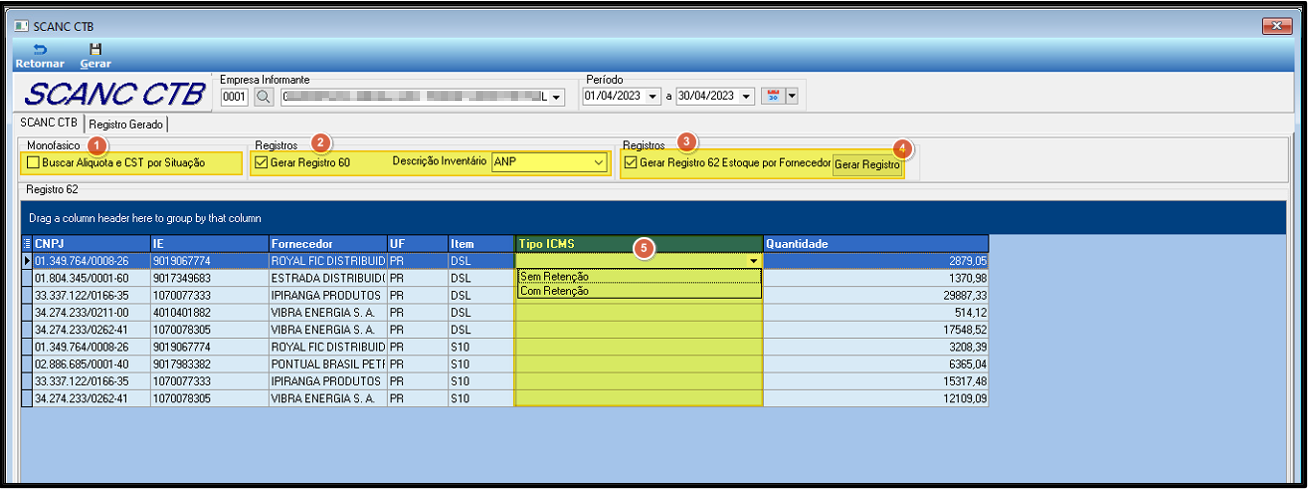The height and width of the screenshot is (489, 1309).
Task: Select supplier PONTUAL BRASIL PET cell
Action: [328, 363]
